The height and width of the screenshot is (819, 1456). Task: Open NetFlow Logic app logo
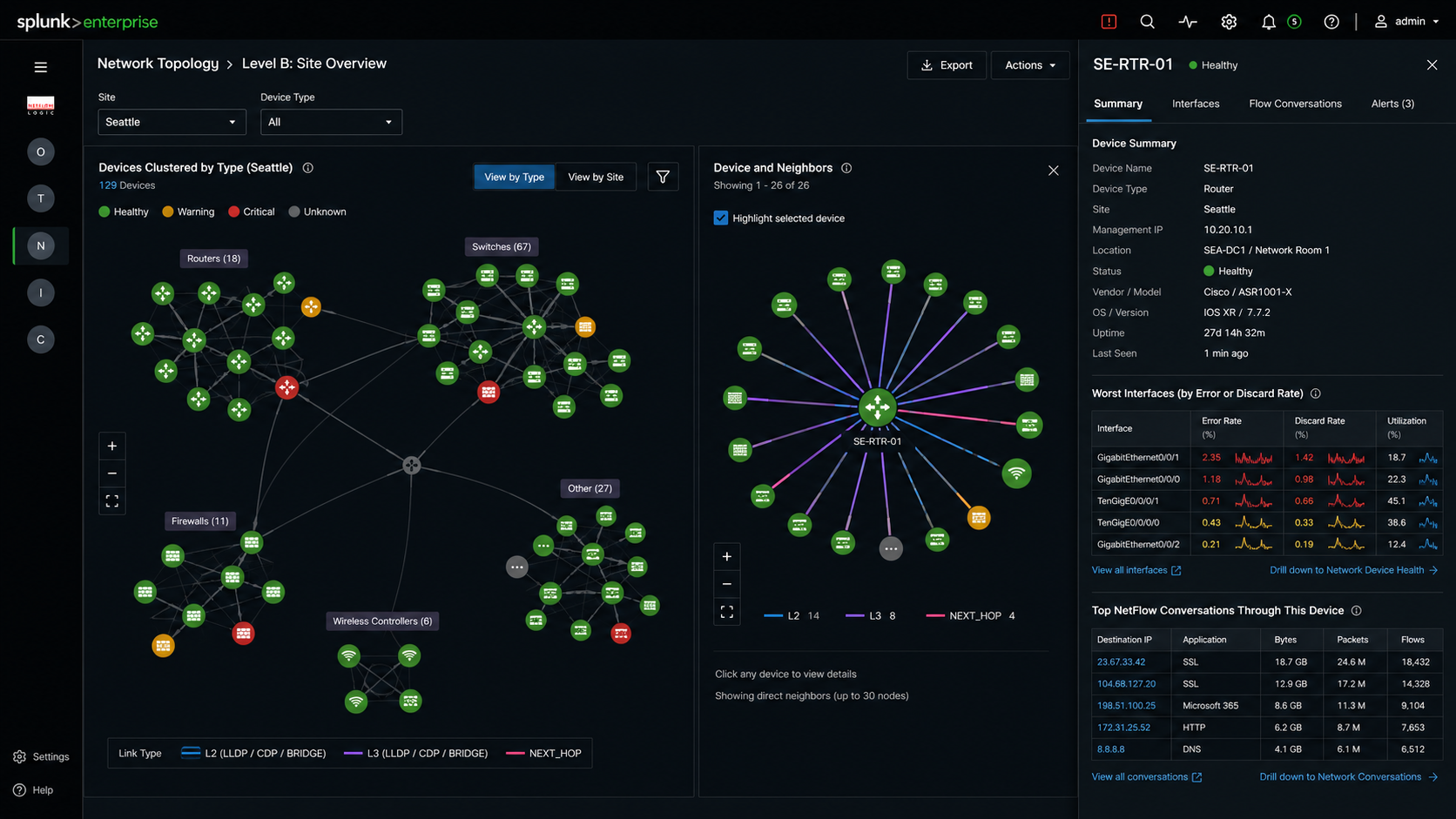(x=40, y=105)
